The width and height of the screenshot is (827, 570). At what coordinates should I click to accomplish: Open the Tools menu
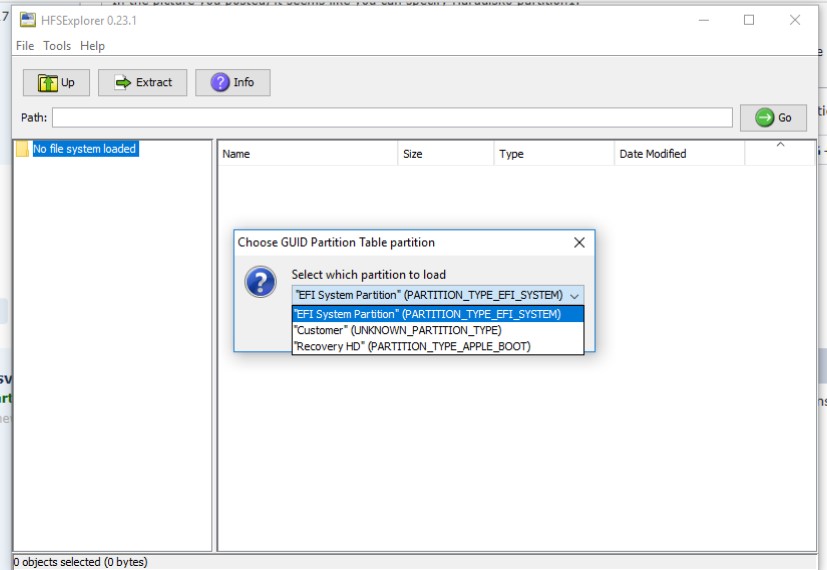pos(57,46)
